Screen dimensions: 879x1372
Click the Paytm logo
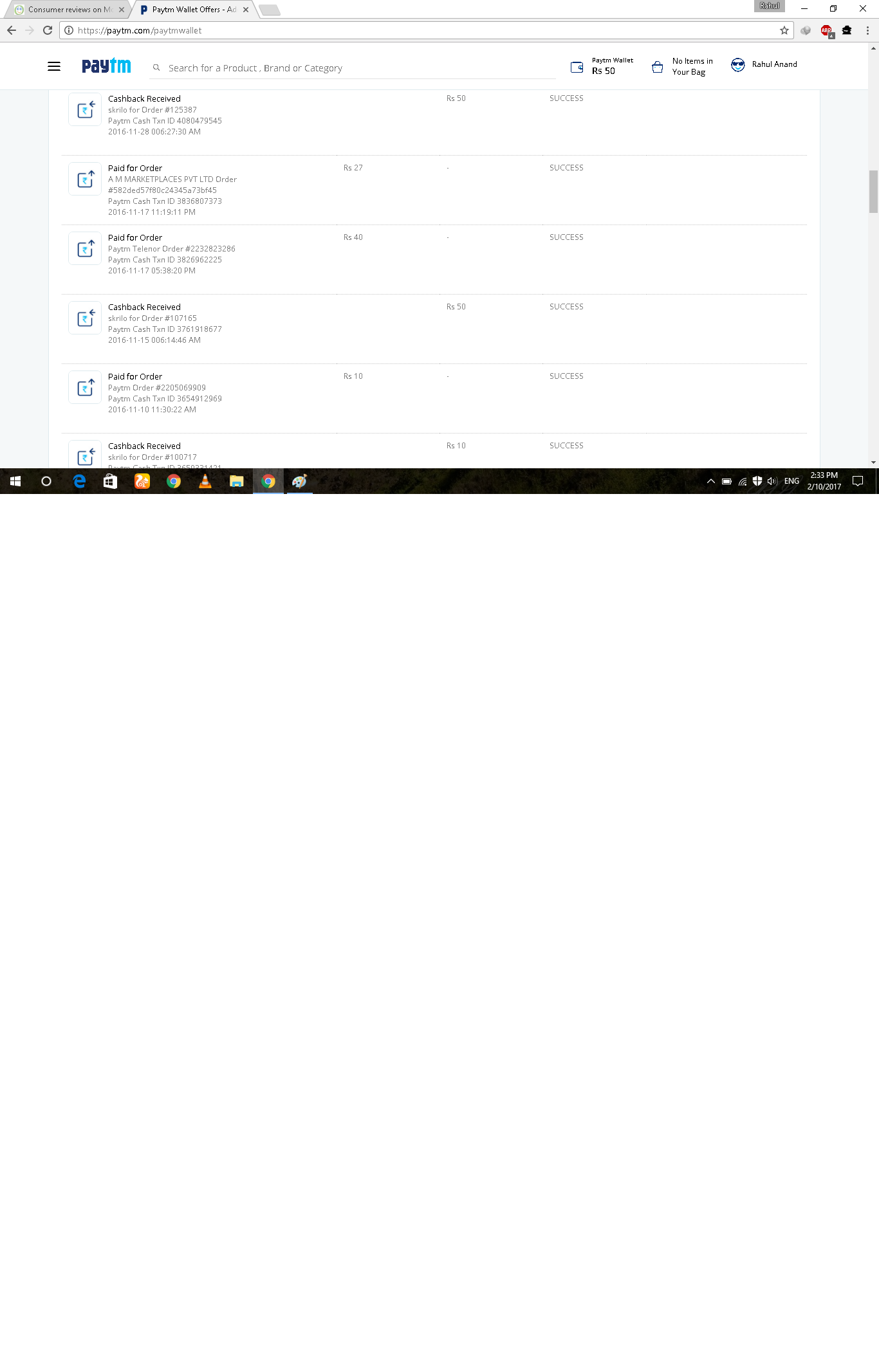tap(106, 66)
